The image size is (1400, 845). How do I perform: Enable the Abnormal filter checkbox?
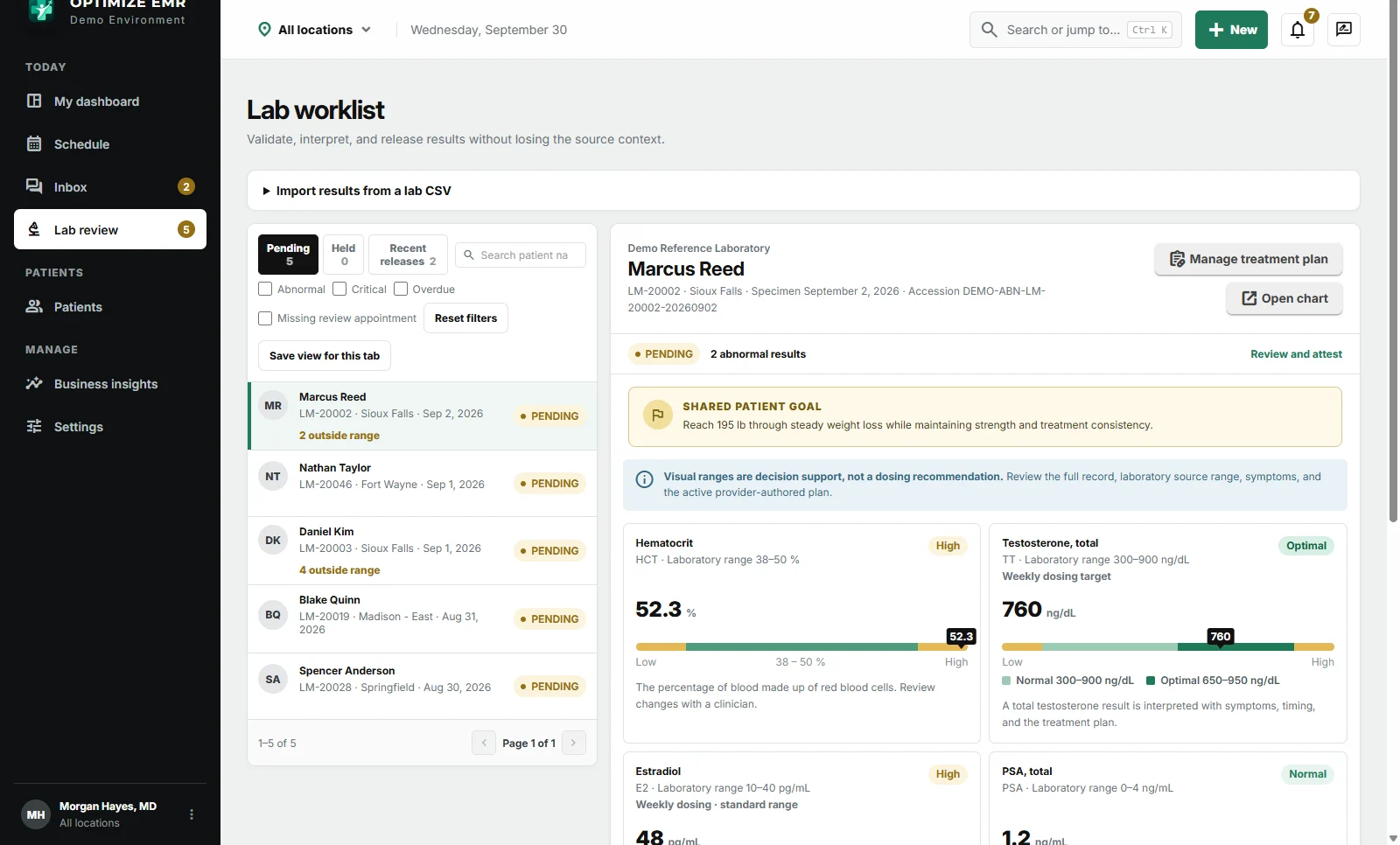[x=265, y=289]
